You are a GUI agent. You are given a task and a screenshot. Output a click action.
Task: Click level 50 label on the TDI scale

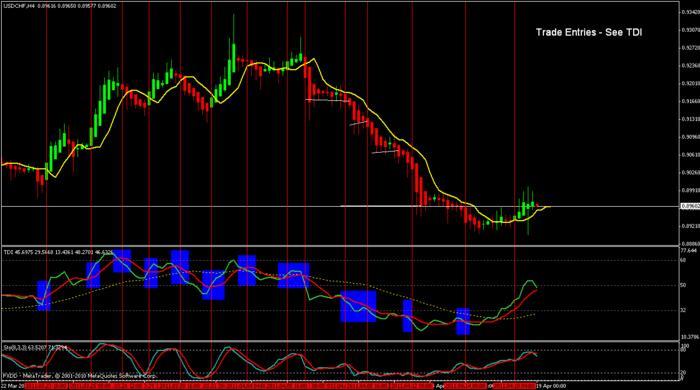tap(683, 285)
